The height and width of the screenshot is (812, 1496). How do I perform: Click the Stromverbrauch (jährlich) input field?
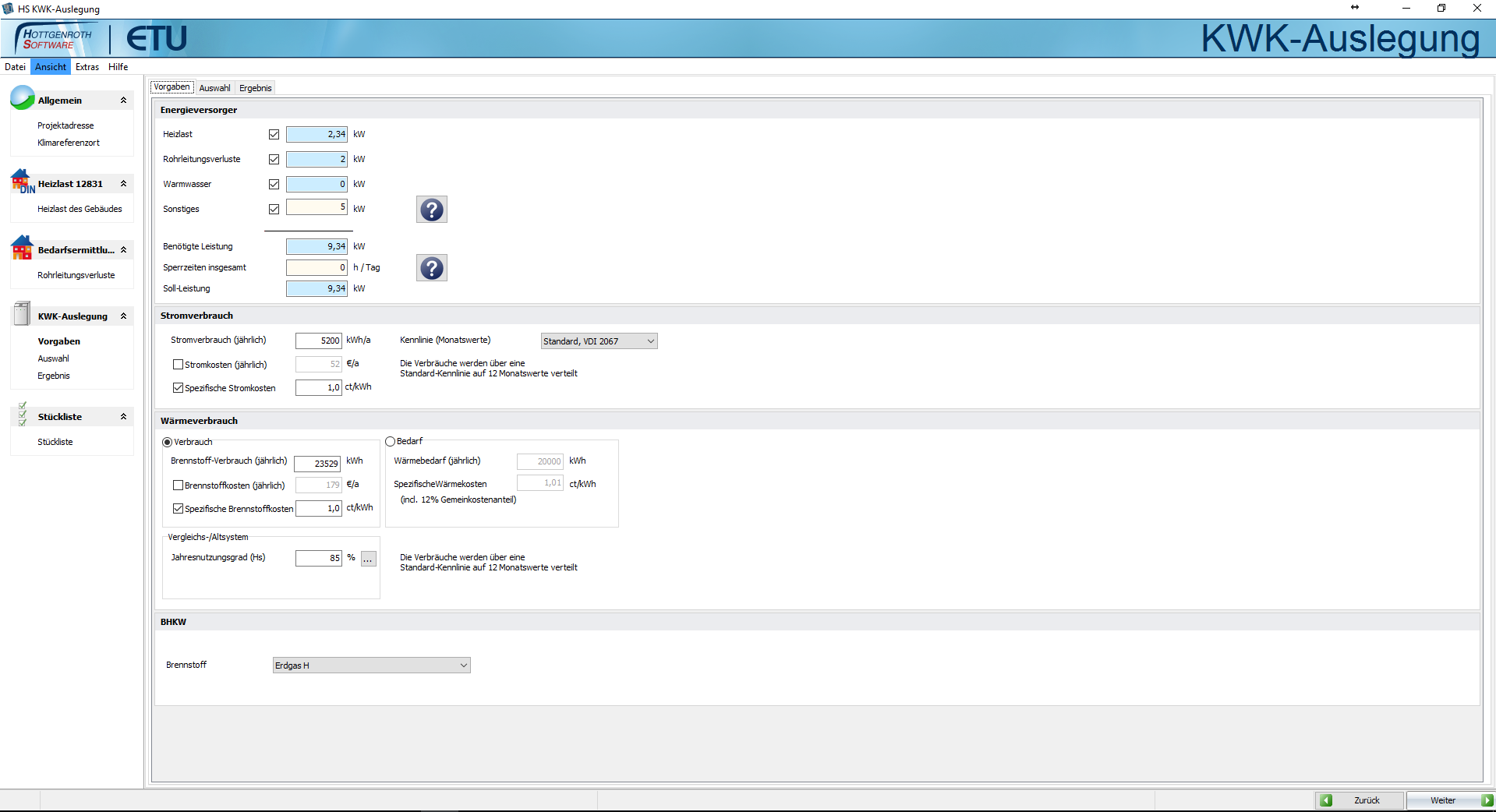318,341
